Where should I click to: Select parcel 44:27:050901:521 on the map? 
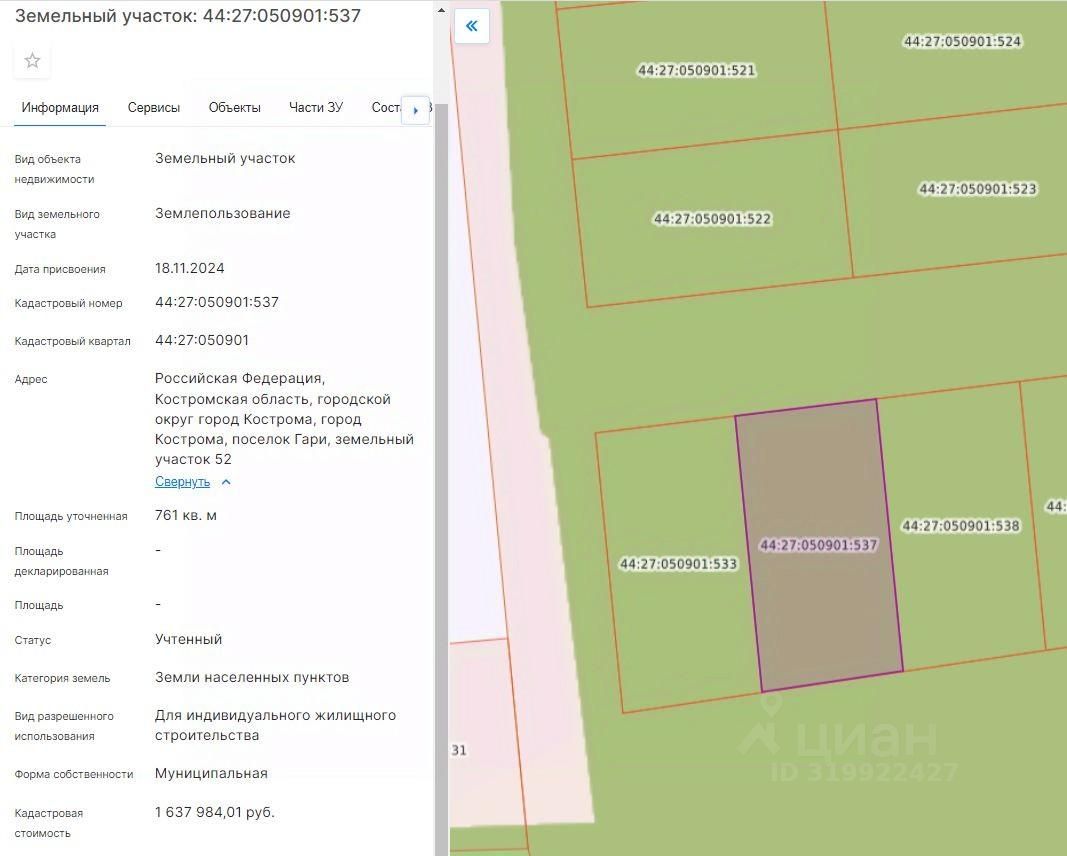[x=696, y=70]
